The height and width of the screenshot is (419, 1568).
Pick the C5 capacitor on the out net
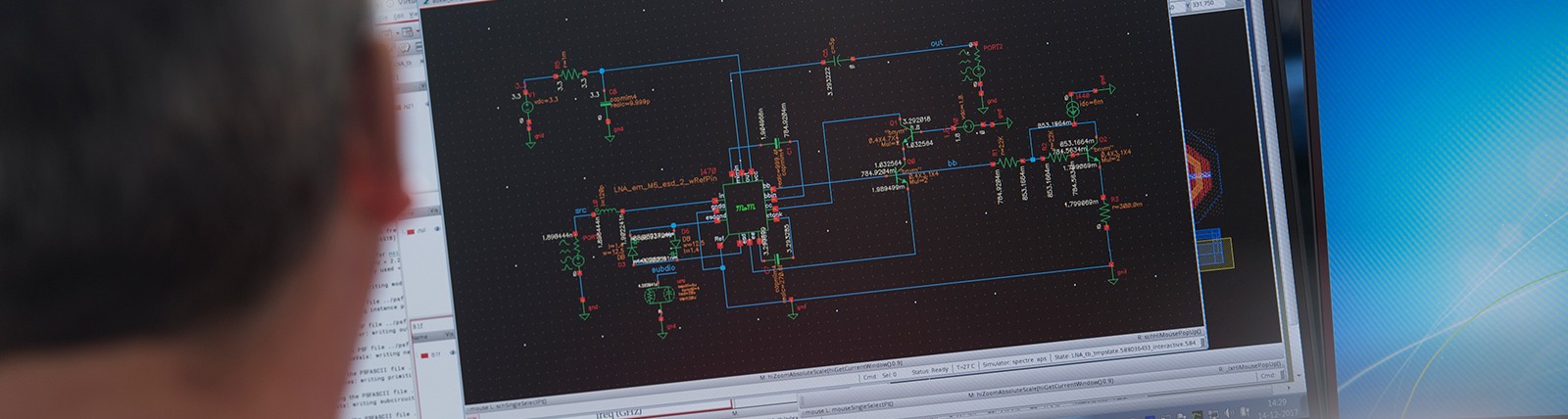(x=838, y=57)
